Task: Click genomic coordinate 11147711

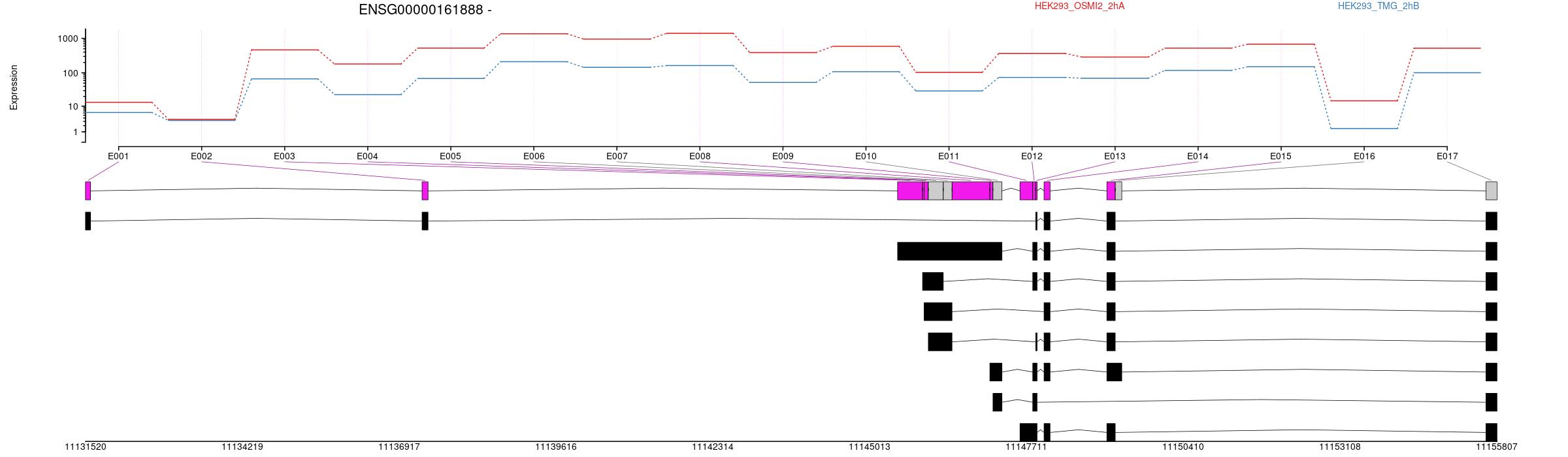Action: click(1026, 447)
